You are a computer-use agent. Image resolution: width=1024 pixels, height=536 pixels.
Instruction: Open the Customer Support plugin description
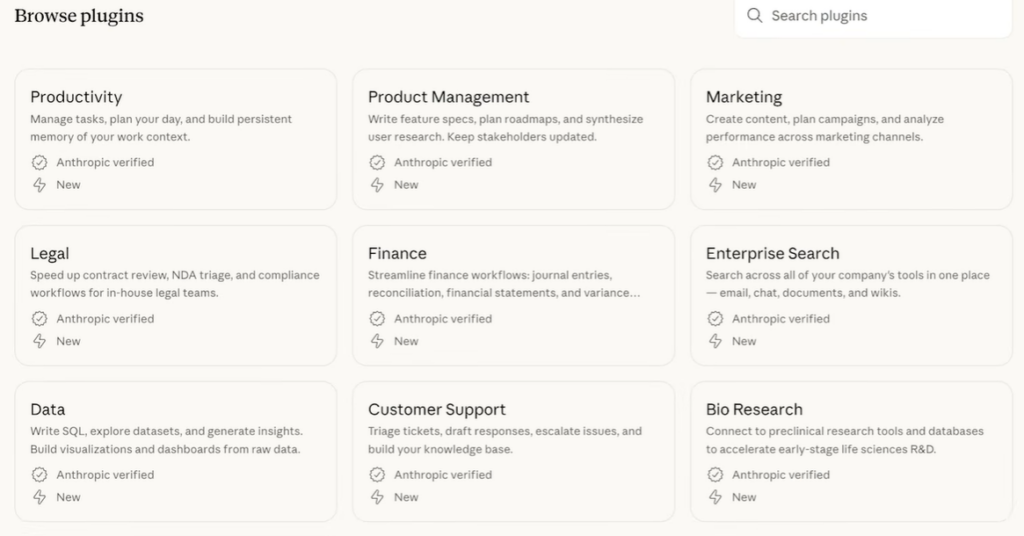click(x=504, y=440)
